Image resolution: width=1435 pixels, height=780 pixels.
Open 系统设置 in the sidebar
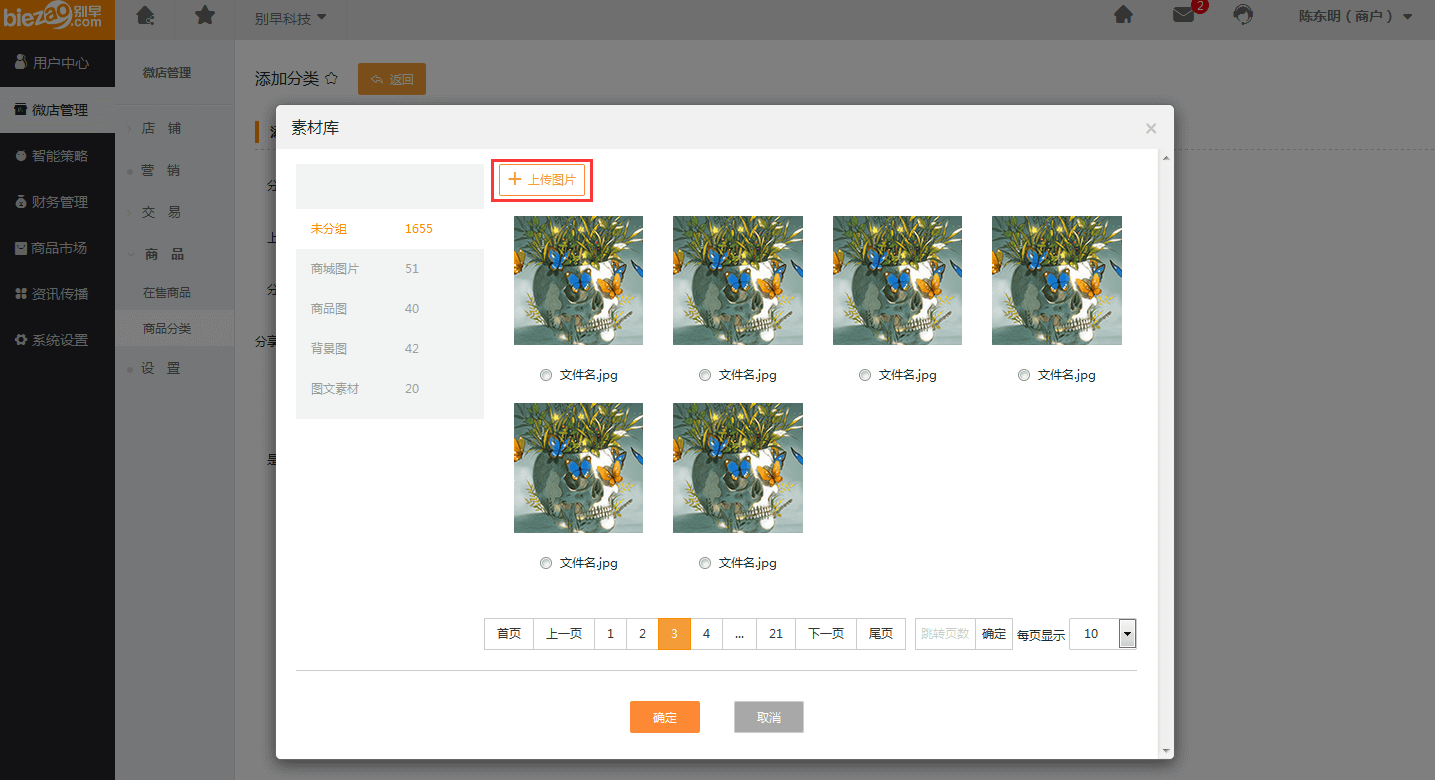click(57, 340)
